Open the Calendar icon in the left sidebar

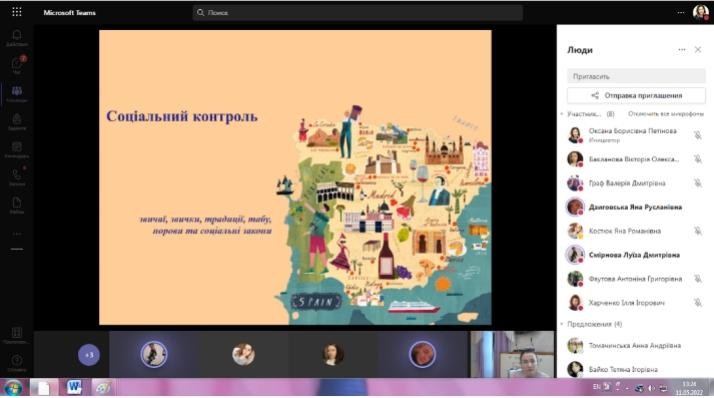tap(16, 149)
